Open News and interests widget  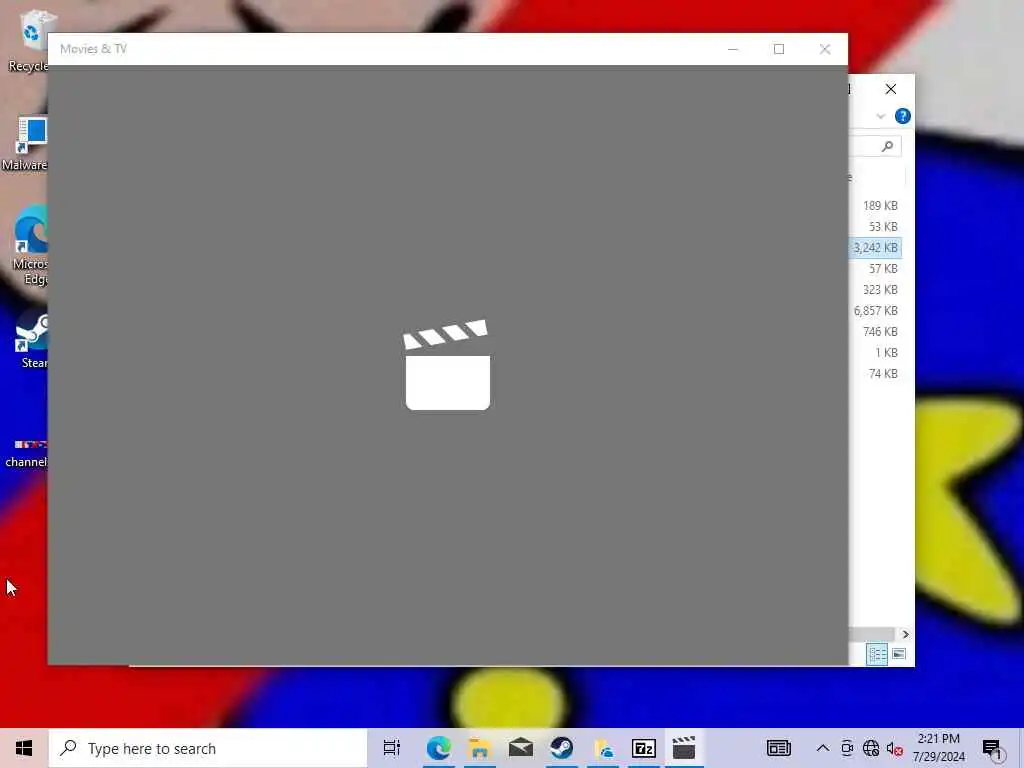[x=778, y=748]
